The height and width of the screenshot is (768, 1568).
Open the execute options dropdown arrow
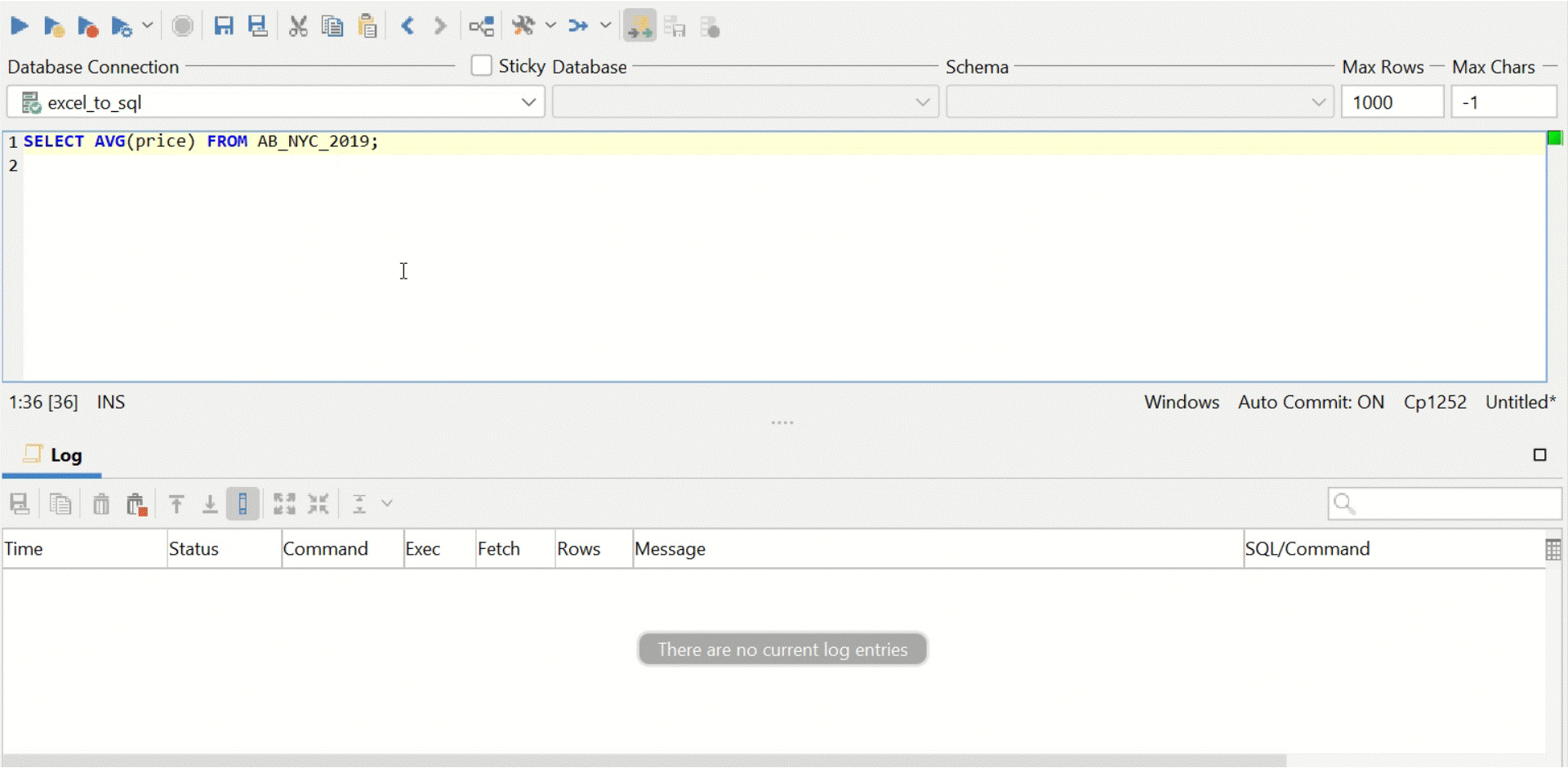(x=148, y=25)
